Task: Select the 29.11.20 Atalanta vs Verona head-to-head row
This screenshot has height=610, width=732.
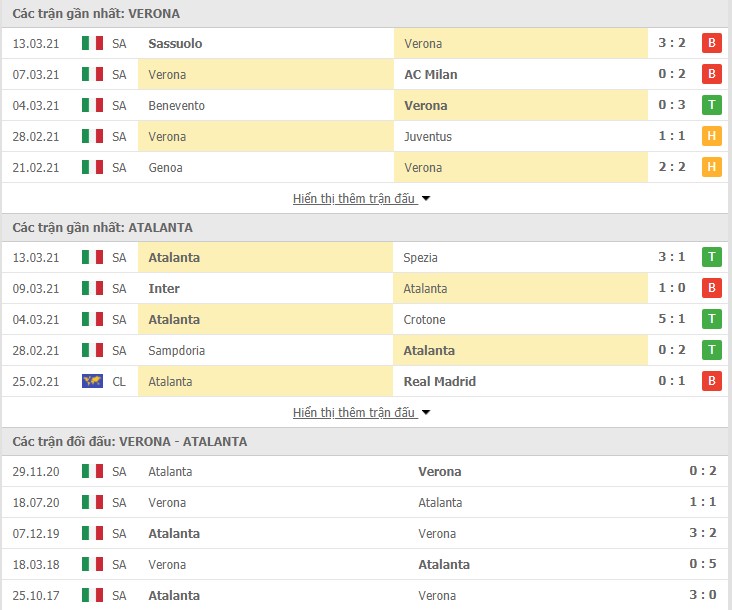Action: coord(366,471)
